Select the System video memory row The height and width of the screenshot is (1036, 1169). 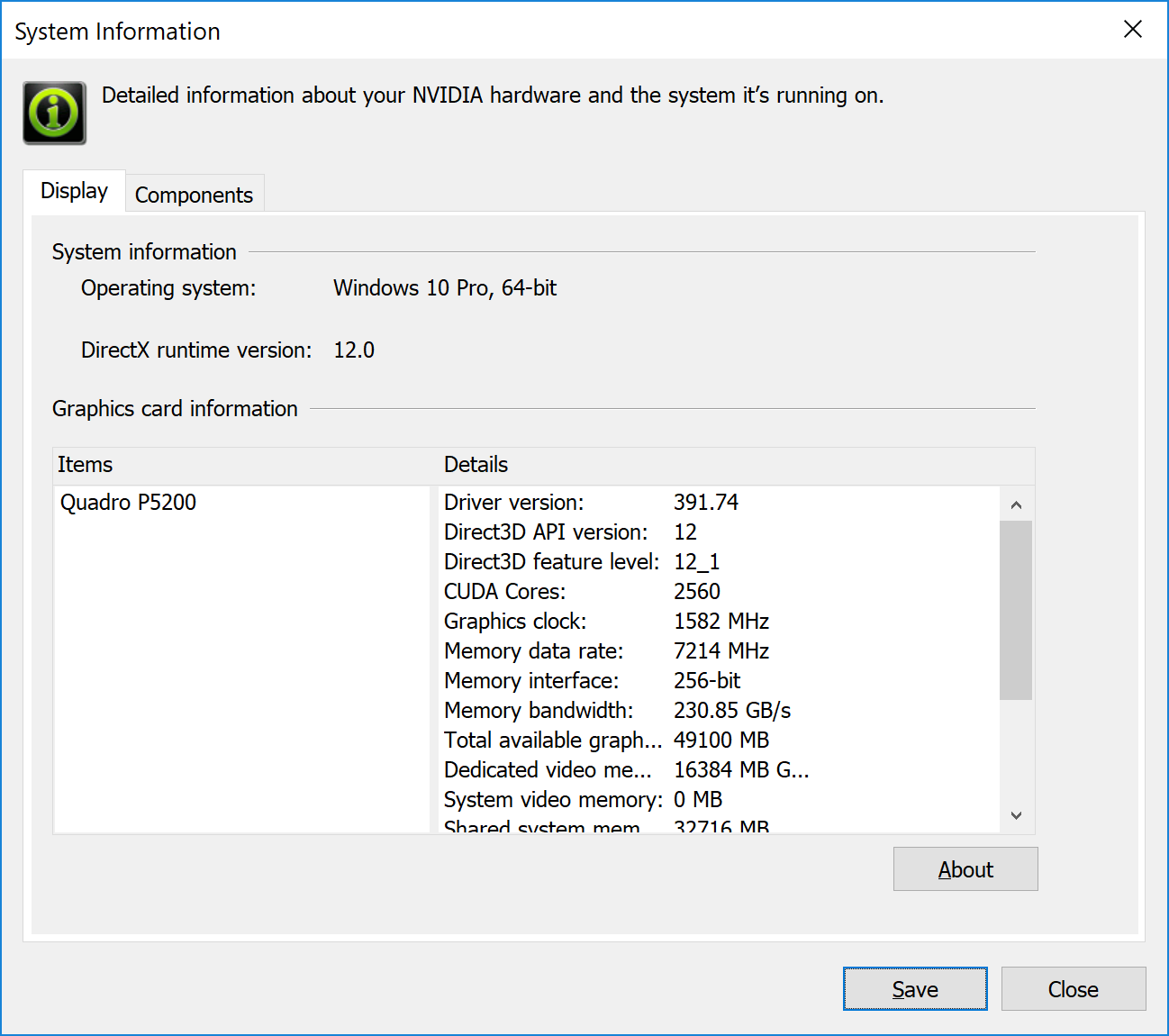(719, 800)
